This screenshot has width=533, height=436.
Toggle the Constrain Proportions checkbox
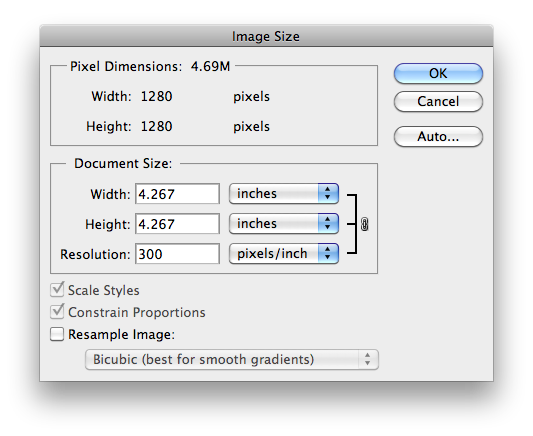point(57,312)
